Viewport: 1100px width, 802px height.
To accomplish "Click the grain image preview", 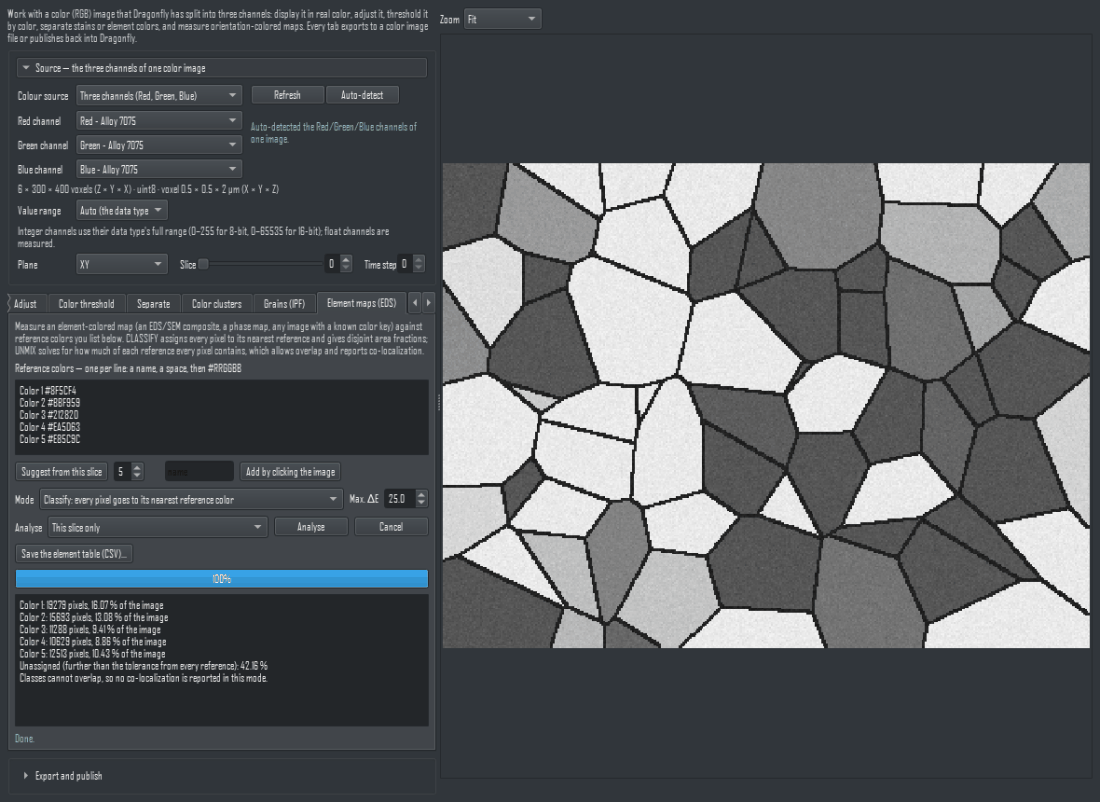I will click(766, 406).
